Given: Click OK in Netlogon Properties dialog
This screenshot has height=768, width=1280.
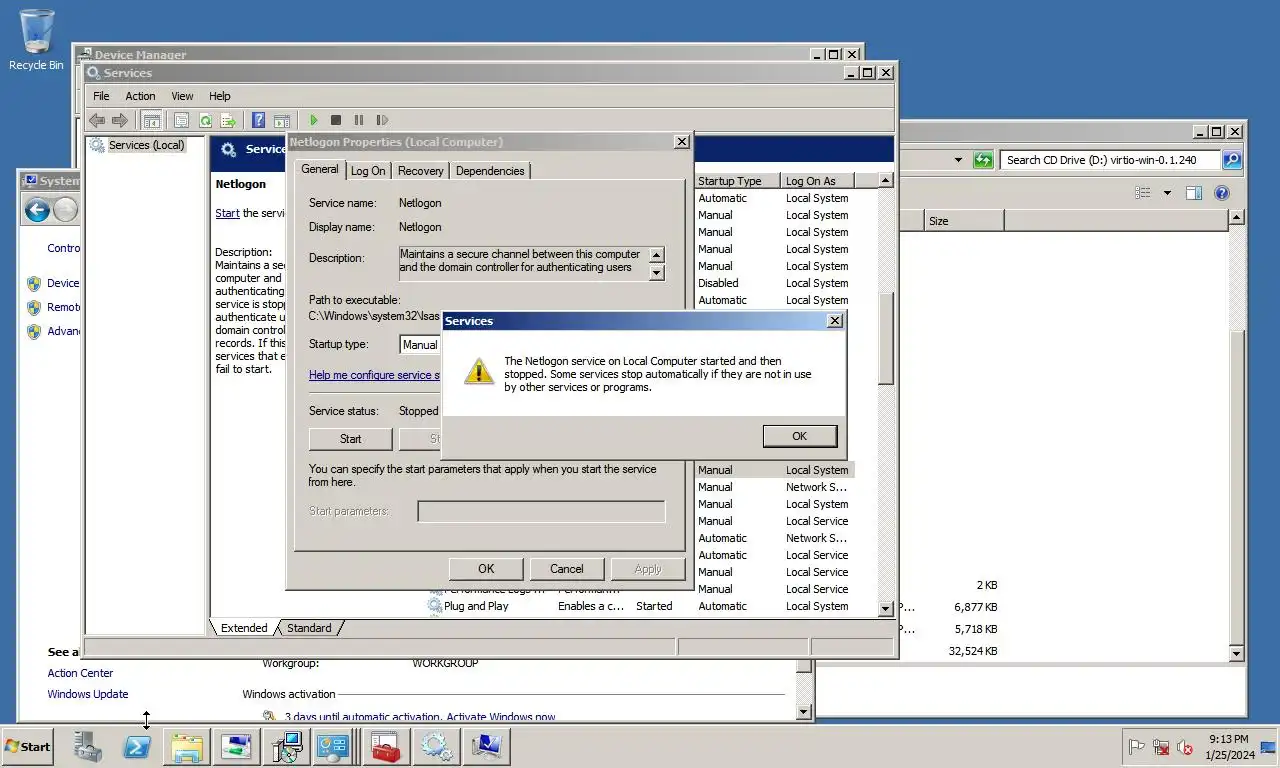Looking at the screenshot, I should coord(486,569).
